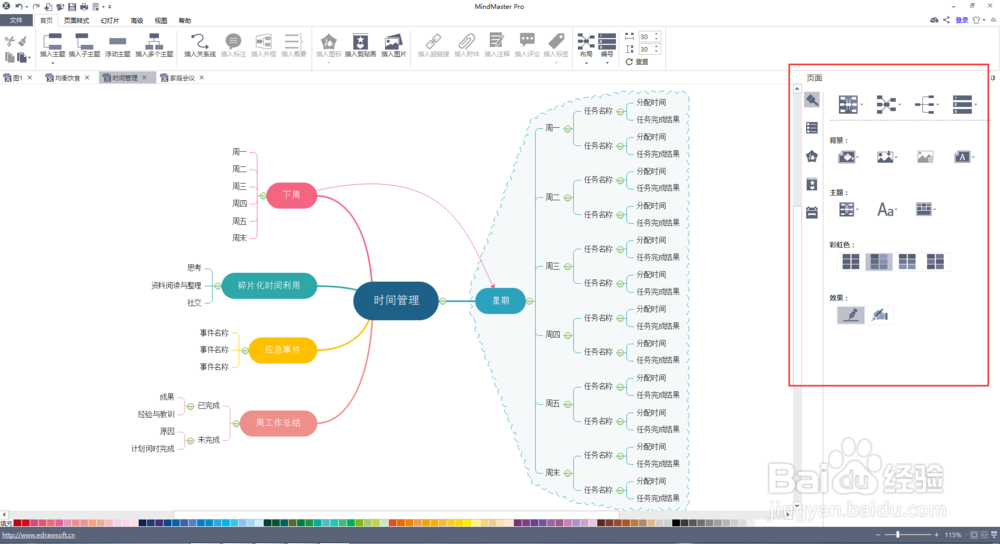Collapse the 应急事件 branch toggle

(245, 350)
